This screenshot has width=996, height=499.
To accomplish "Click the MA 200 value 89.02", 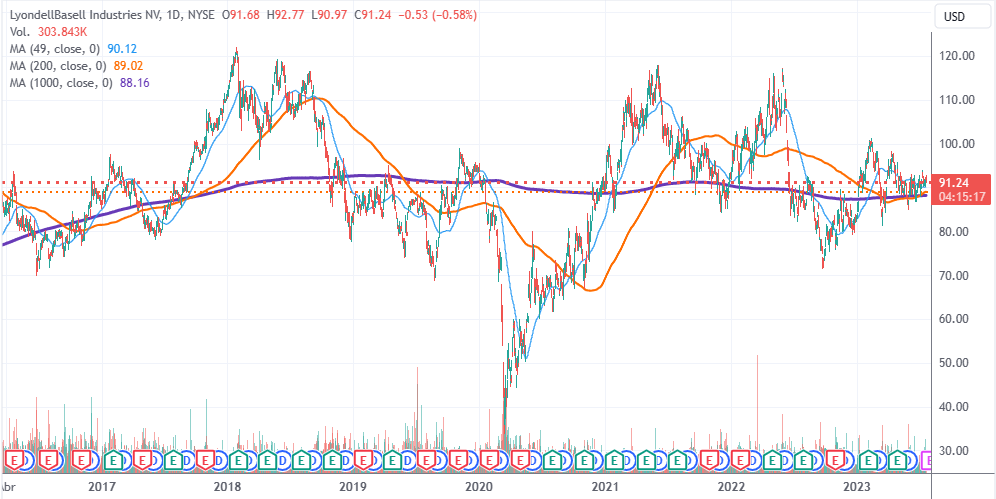I will [x=129, y=65].
